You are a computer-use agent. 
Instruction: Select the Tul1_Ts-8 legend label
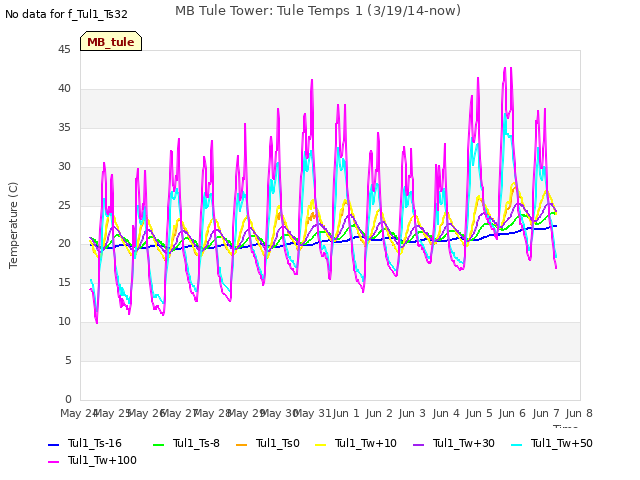coord(196,443)
